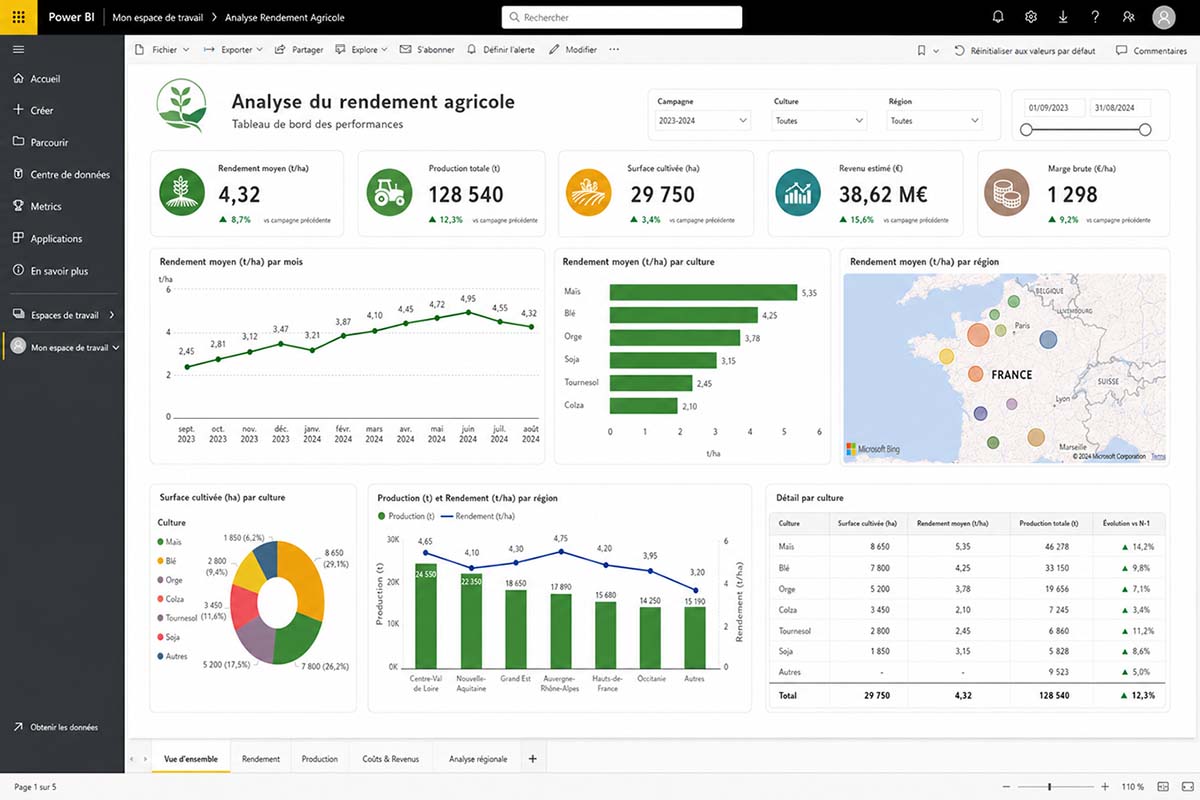Click the bookmark icon in toolbar
This screenshot has width=1200, height=800.
pos(921,50)
